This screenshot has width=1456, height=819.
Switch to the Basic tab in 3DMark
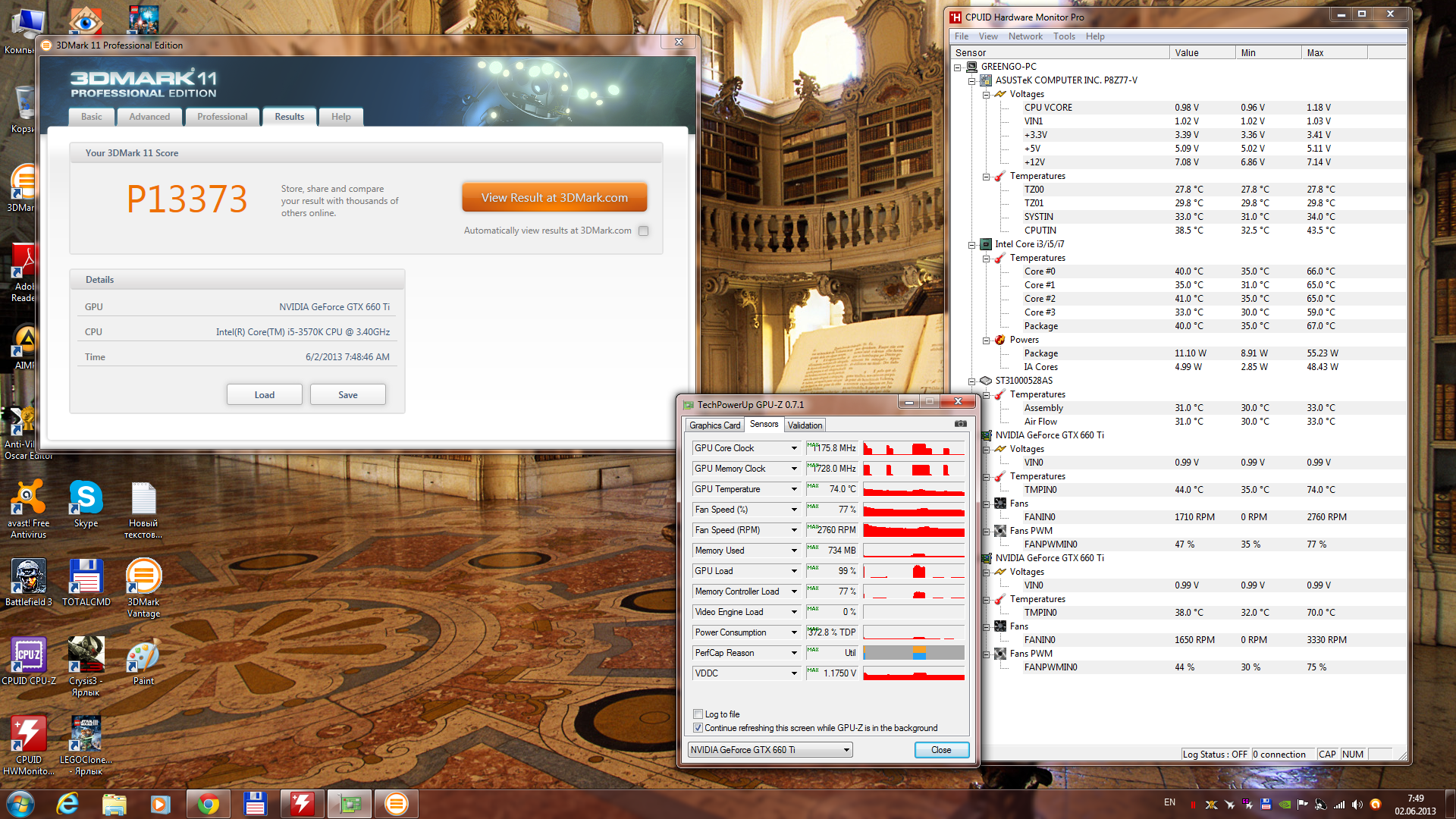point(92,117)
